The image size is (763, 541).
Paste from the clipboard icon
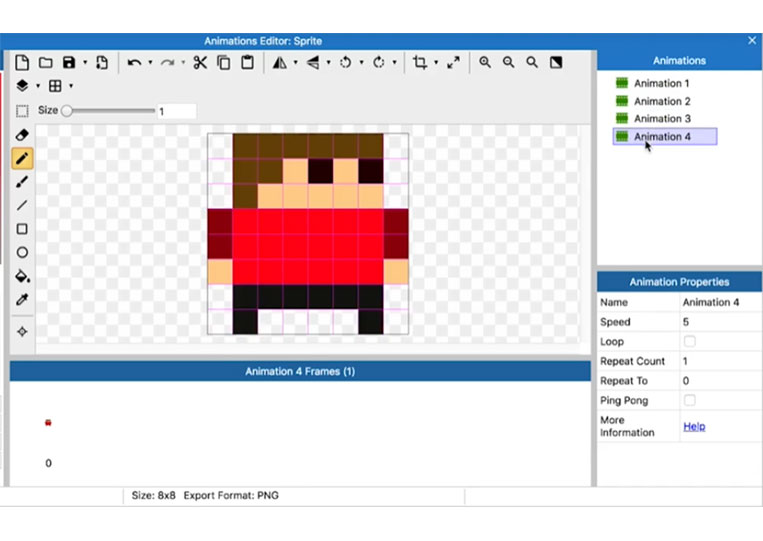coord(248,62)
